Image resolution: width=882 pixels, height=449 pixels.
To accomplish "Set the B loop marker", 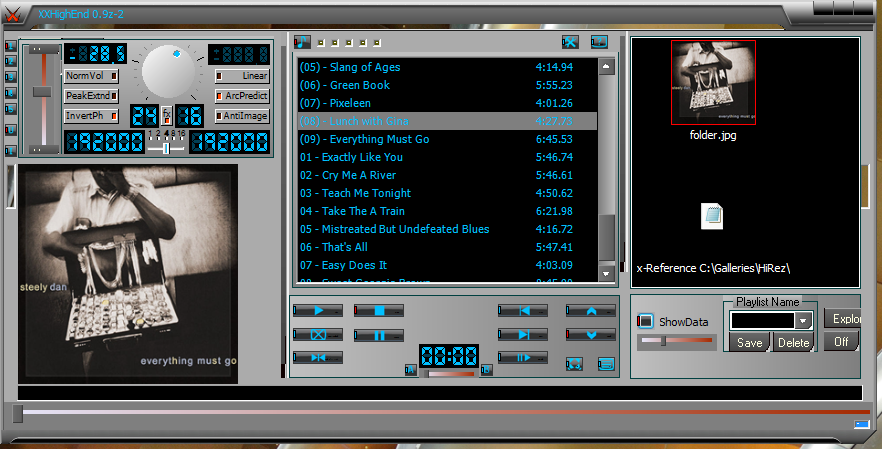I will (487, 370).
